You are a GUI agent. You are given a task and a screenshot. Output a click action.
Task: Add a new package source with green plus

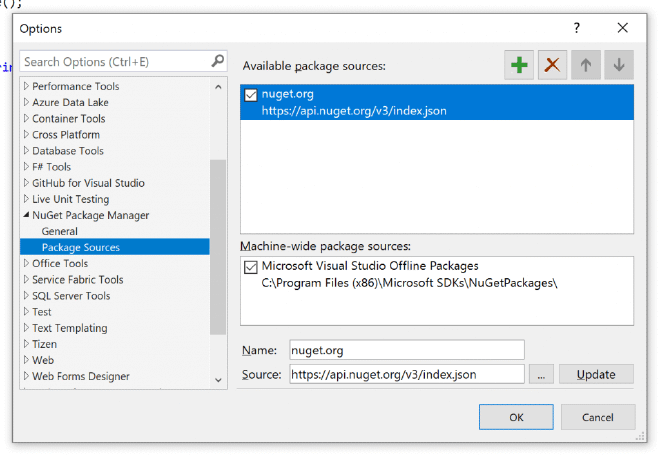click(x=519, y=65)
